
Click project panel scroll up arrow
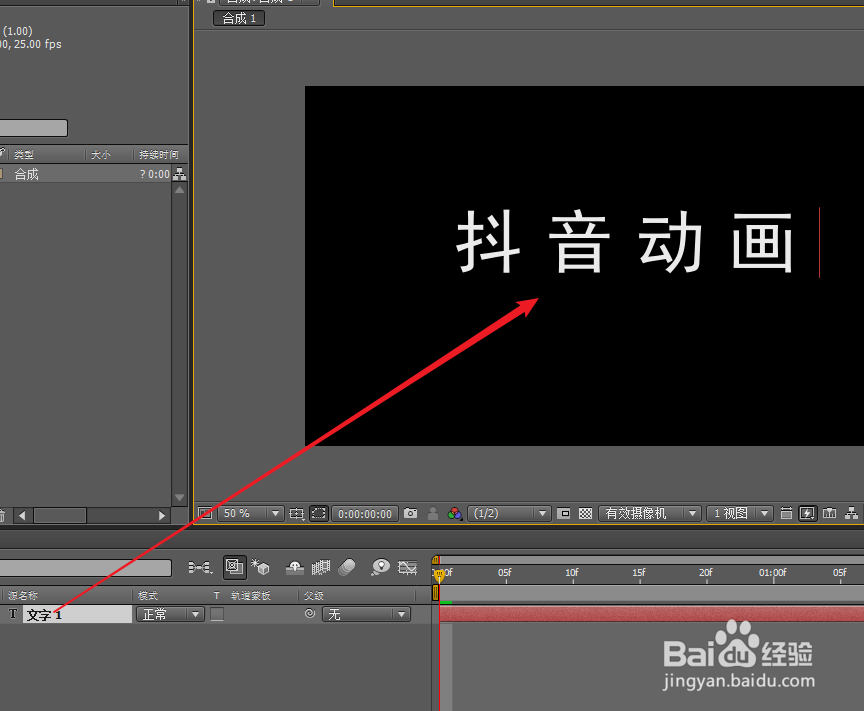[x=180, y=190]
